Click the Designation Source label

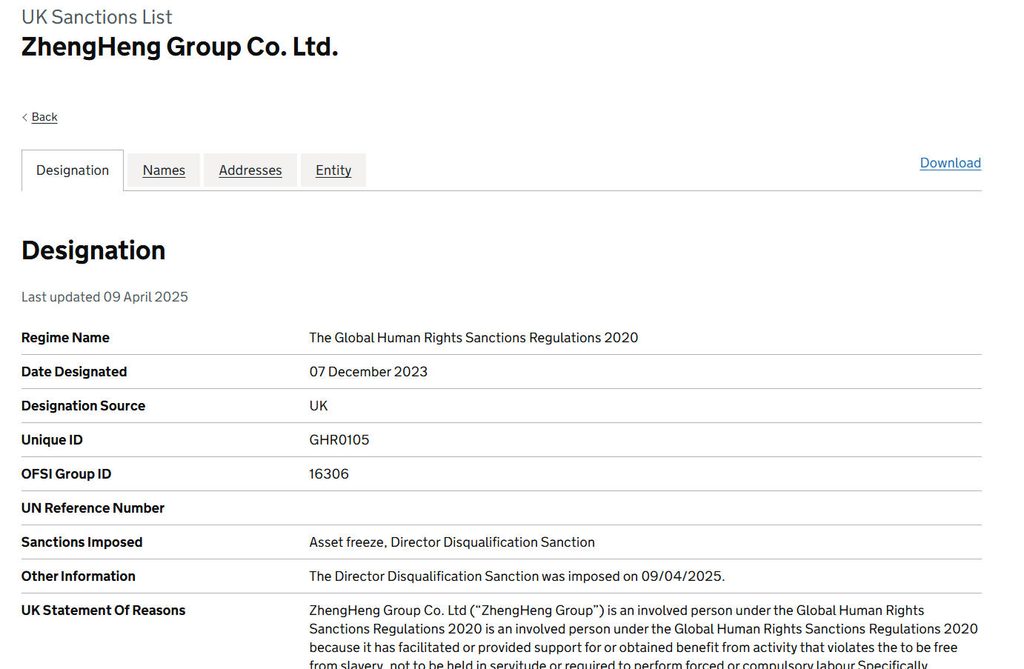(83, 406)
